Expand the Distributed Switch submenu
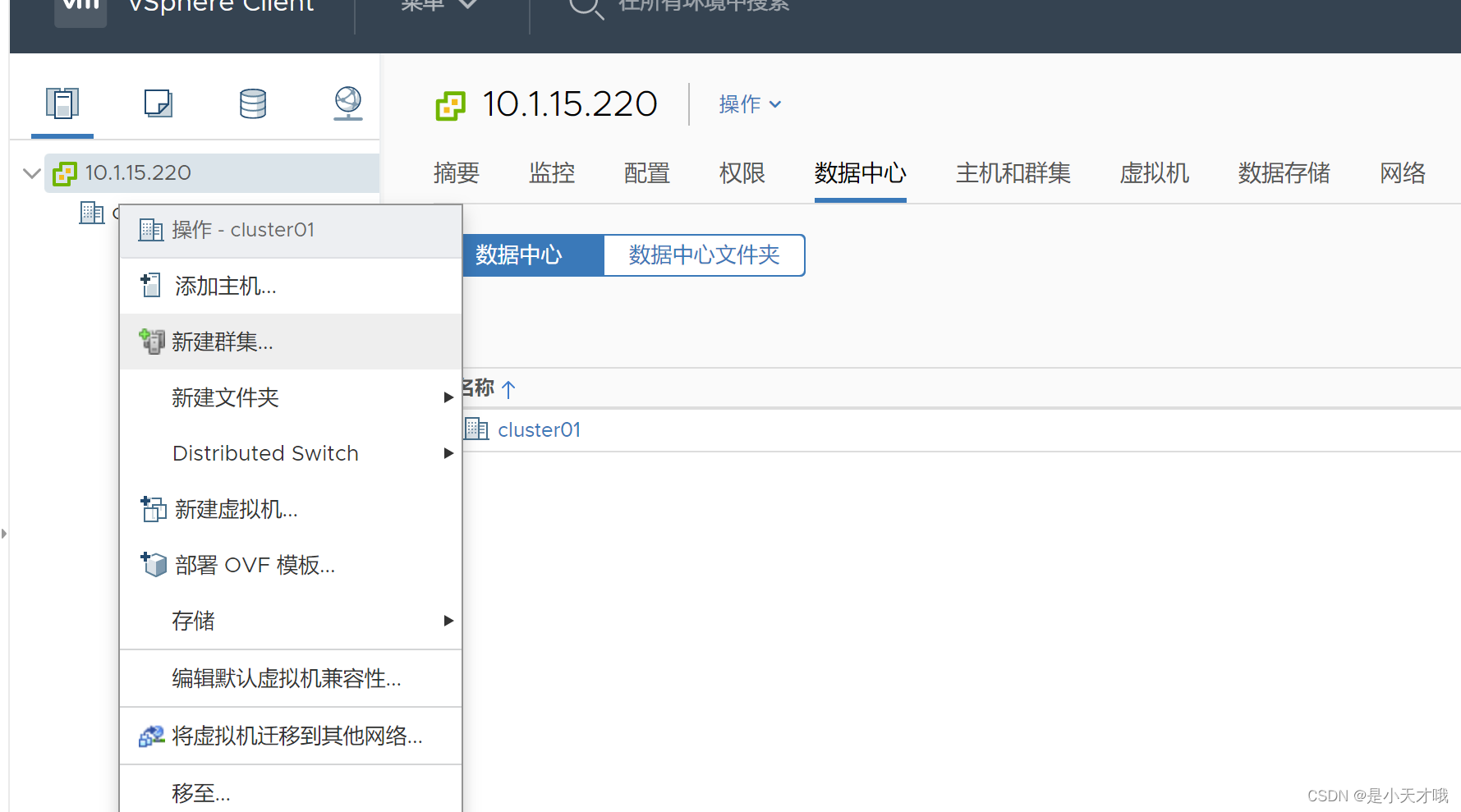 (264, 453)
